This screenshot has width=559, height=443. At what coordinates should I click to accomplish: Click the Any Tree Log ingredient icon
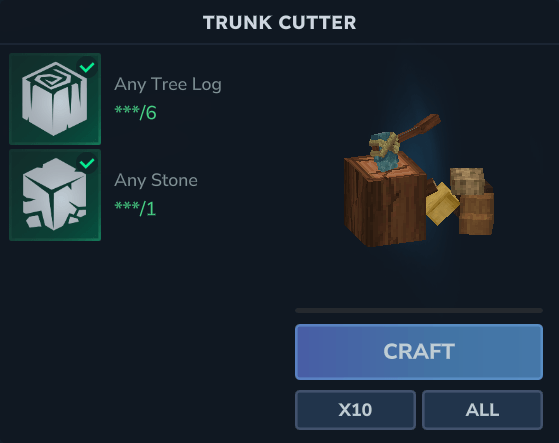tap(55, 99)
